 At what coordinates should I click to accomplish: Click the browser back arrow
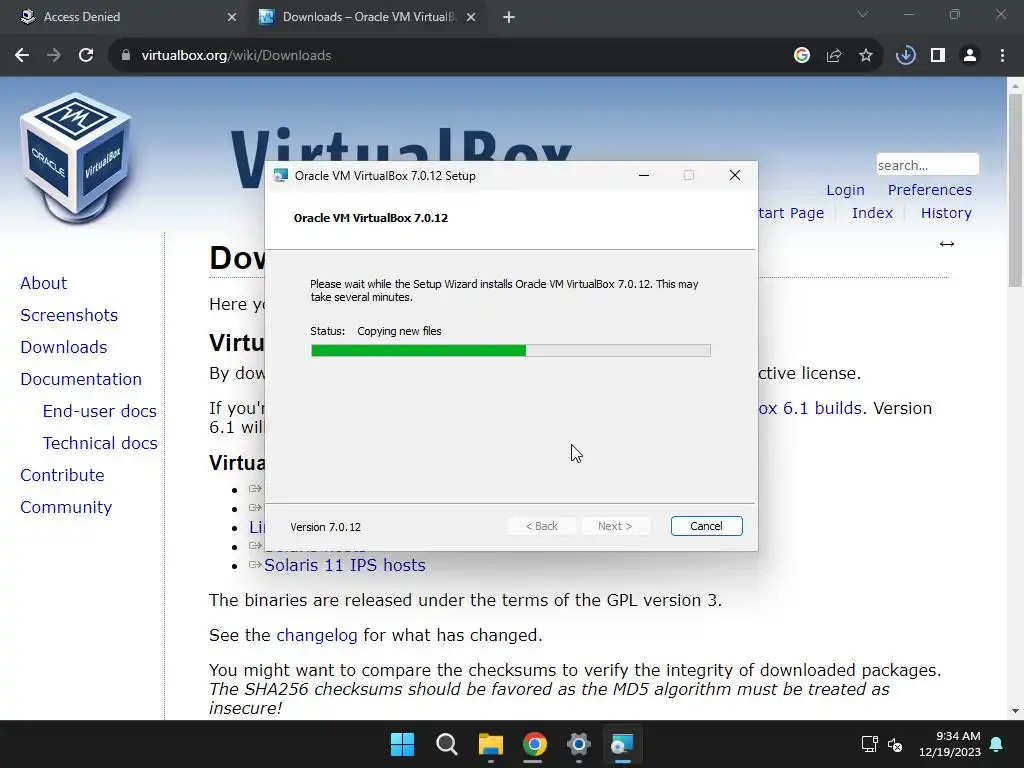click(22, 56)
